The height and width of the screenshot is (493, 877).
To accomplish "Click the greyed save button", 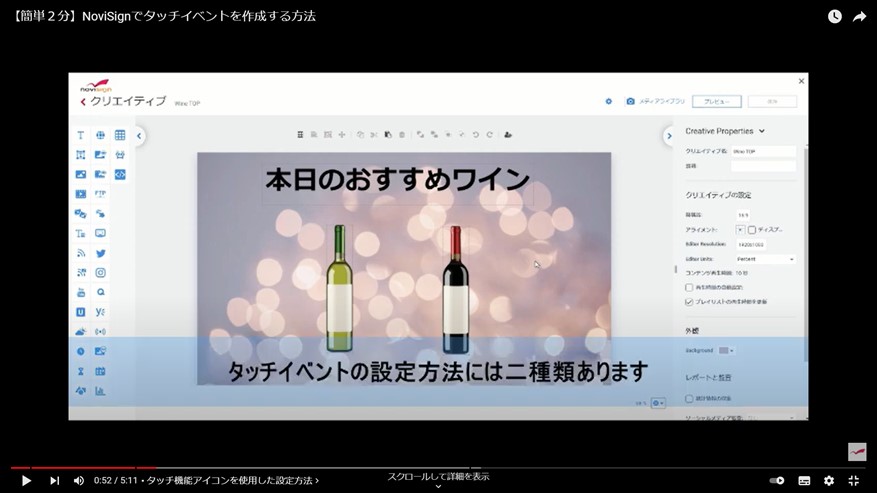I will click(x=772, y=101).
